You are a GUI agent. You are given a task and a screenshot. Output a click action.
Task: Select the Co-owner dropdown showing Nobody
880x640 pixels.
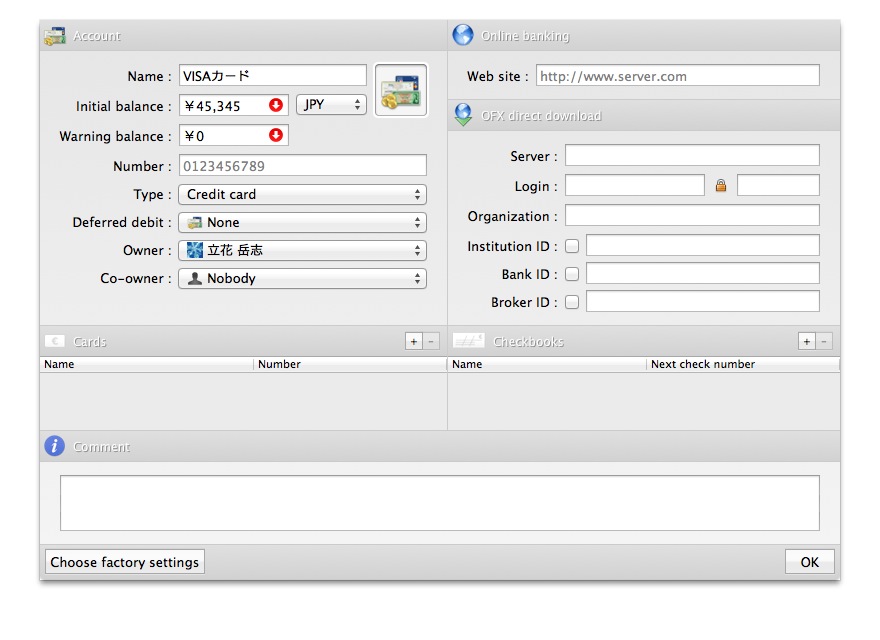pos(302,278)
